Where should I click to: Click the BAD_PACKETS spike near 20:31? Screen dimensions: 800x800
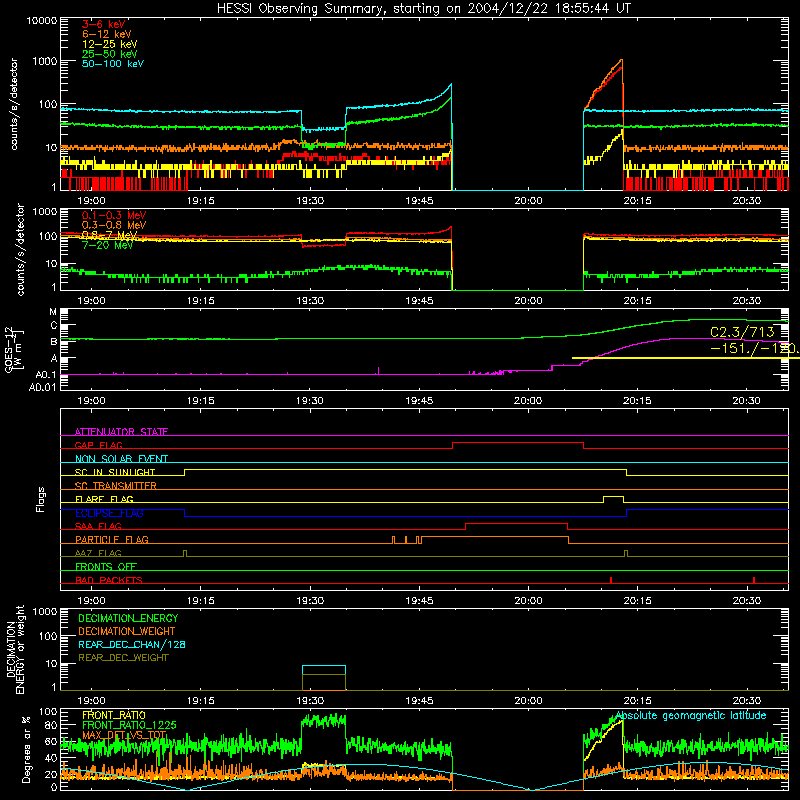(754, 580)
